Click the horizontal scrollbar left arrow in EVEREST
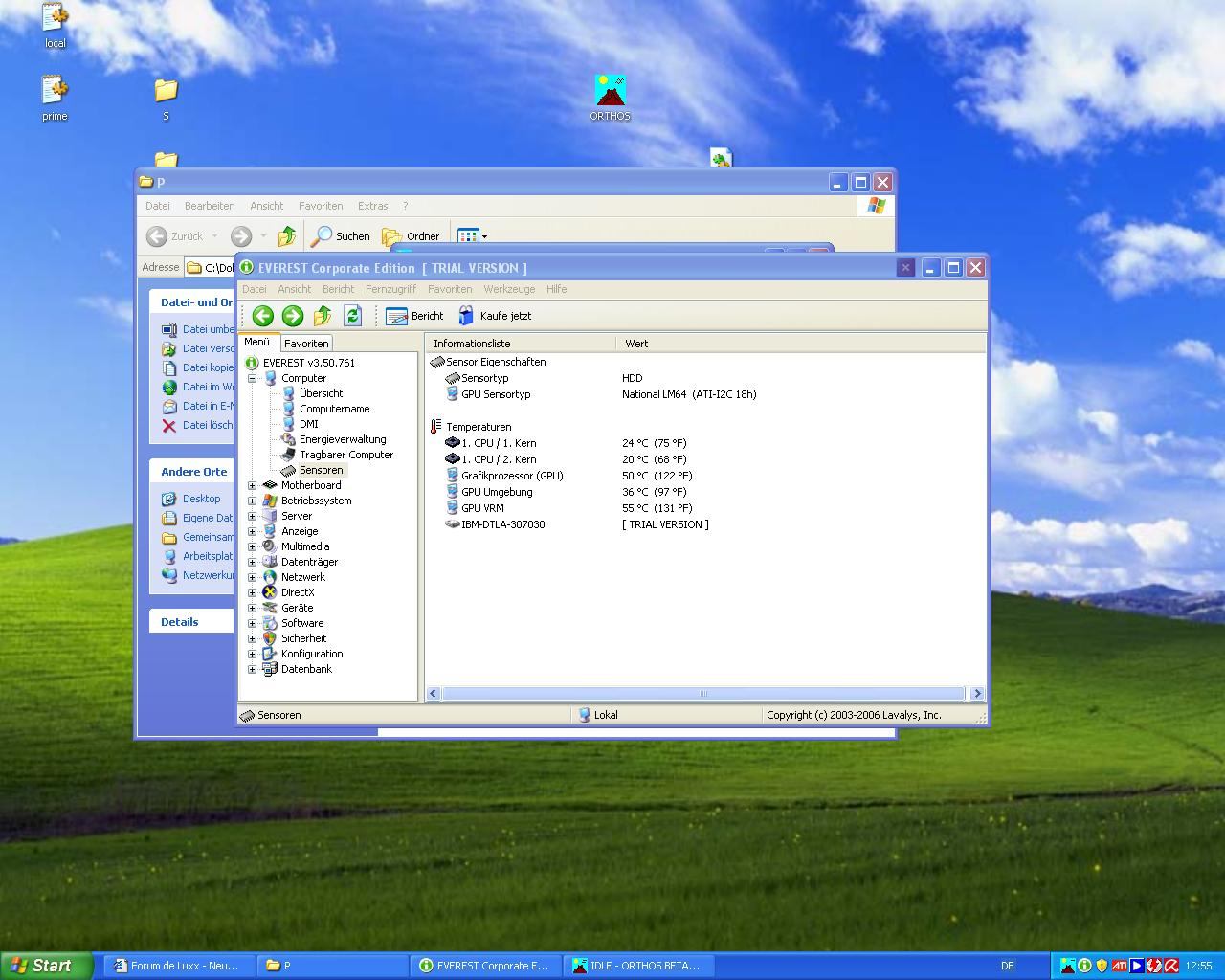The width and height of the screenshot is (1225, 980). click(x=434, y=694)
